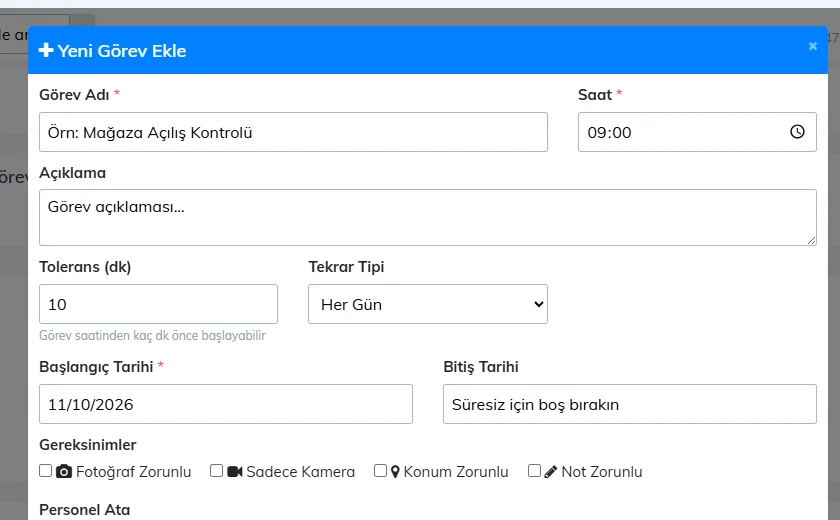Focus the Görev Adı input field
This screenshot has width=840, height=520.
tap(293, 132)
